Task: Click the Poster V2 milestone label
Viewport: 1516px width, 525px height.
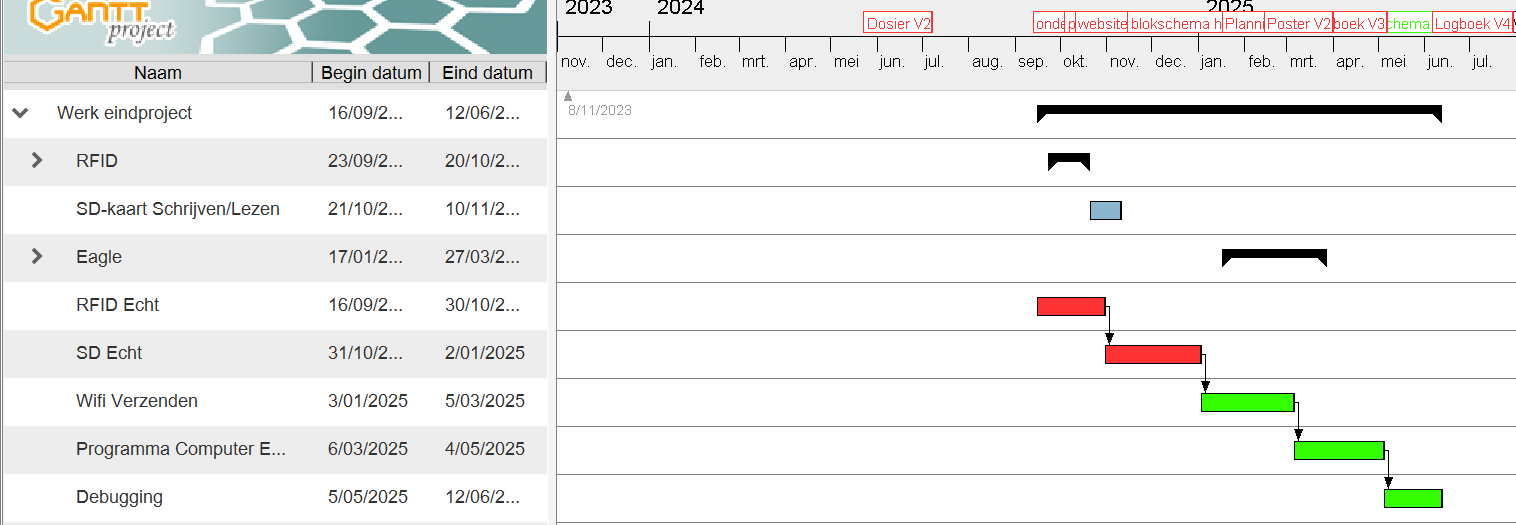Action: coord(1298,24)
